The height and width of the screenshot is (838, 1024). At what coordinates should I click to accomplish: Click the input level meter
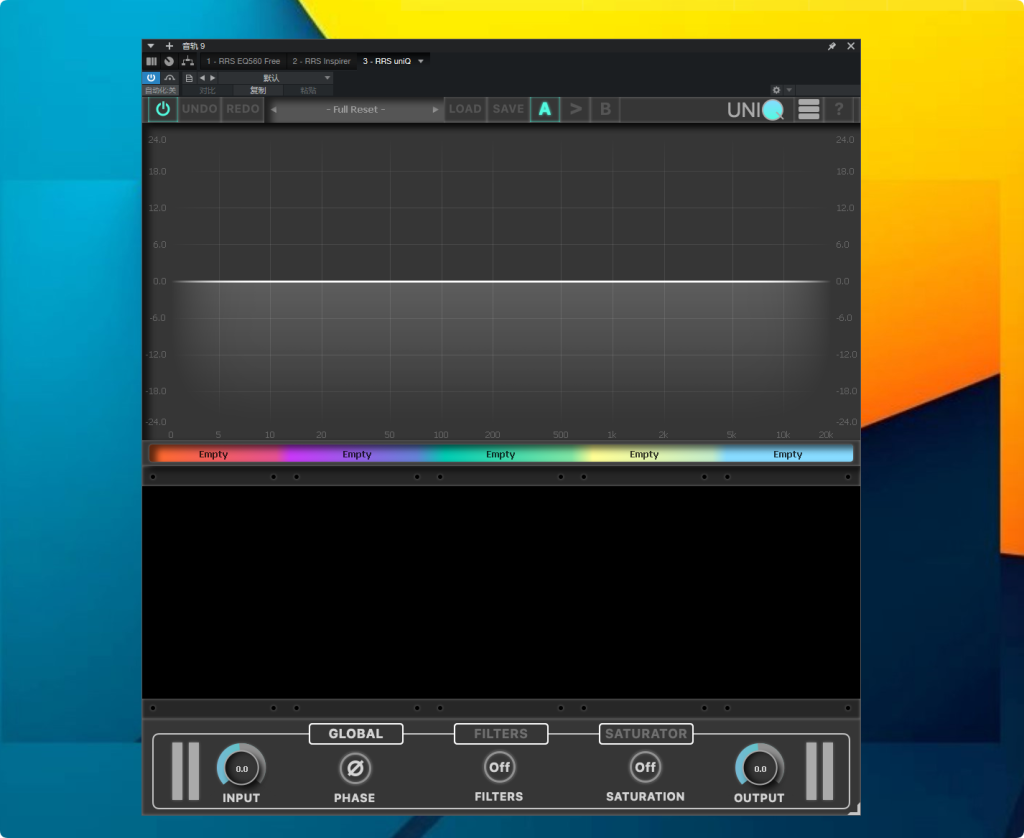185,771
